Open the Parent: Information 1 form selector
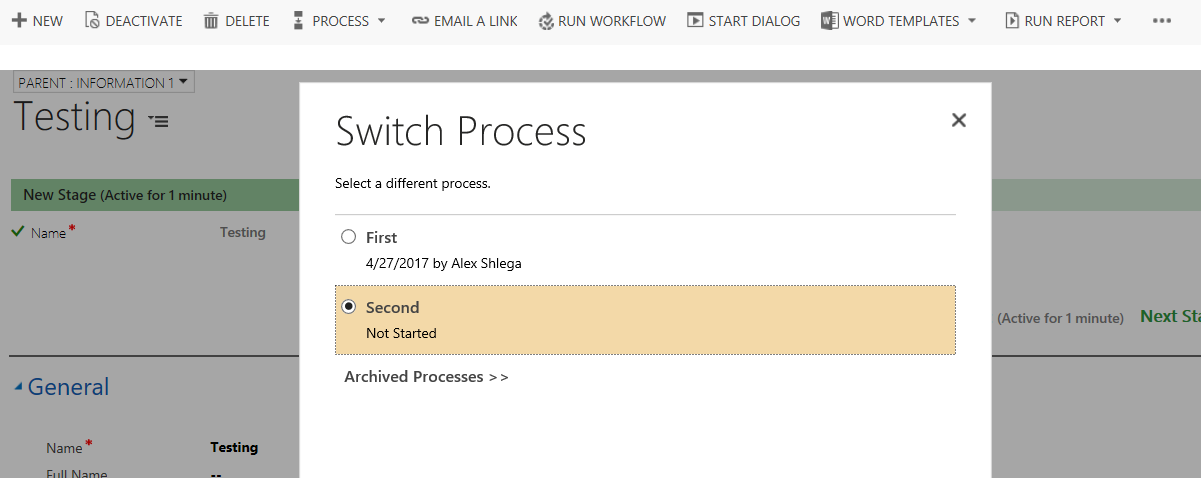This screenshot has width=1201, height=478. tap(104, 83)
